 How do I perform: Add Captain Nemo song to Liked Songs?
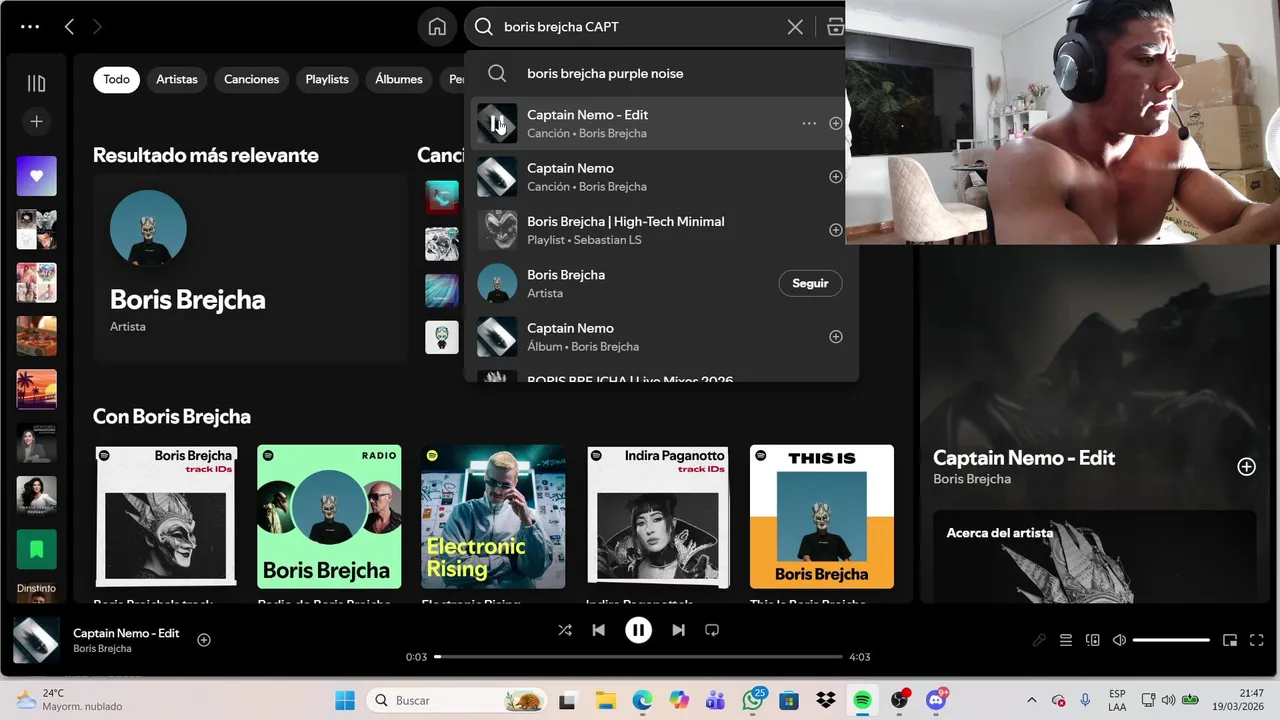pyautogui.click(x=836, y=177)
